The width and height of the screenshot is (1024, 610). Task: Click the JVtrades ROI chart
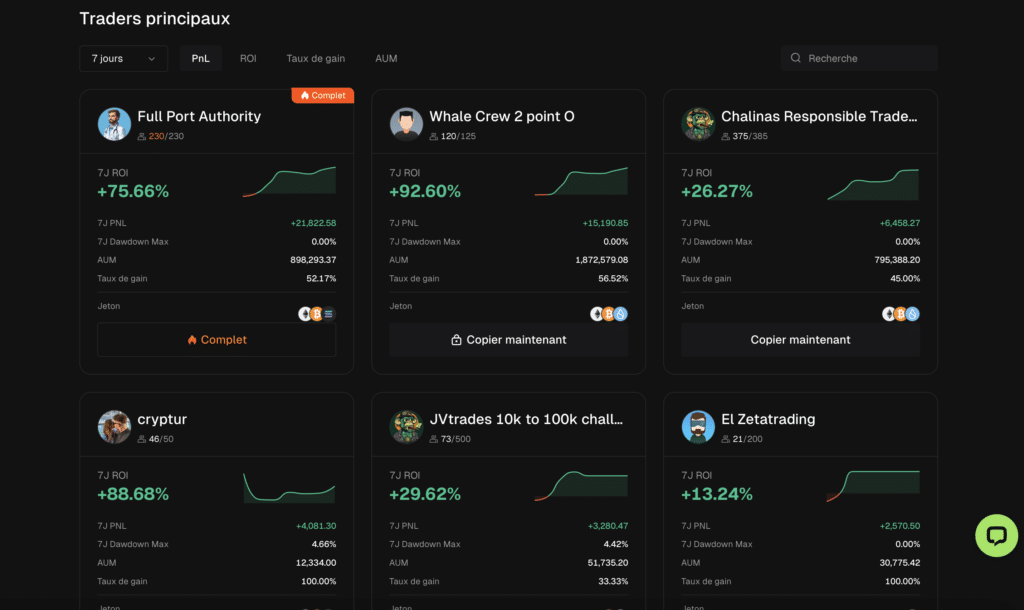(x=581, y=486)
